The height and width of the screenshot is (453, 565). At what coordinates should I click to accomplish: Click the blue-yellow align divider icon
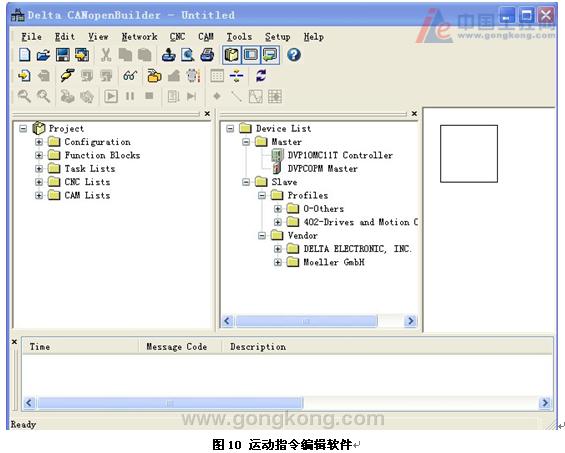click(x=236, y=76)
